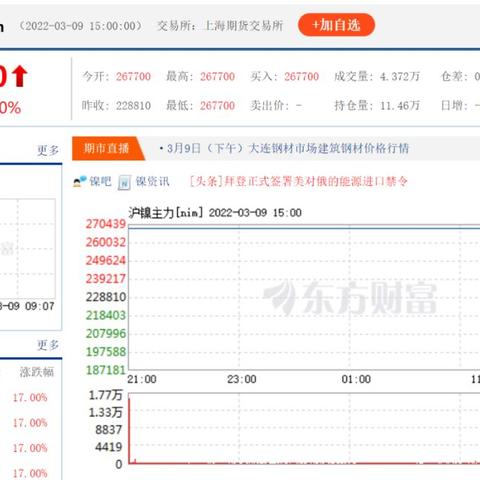This screenshot has height=480, width=480.
Task: Click the red up-arrow price indicator
Action: point(20,76)
